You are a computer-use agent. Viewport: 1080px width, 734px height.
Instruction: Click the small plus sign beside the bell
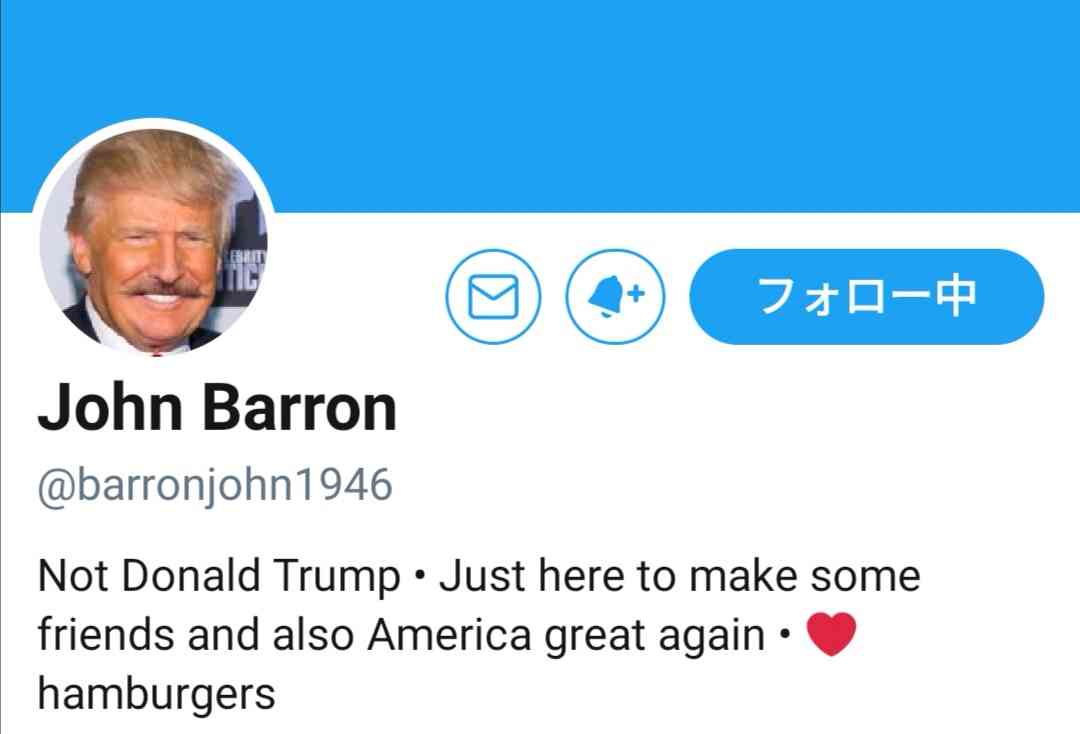click(x=636, y=293)
